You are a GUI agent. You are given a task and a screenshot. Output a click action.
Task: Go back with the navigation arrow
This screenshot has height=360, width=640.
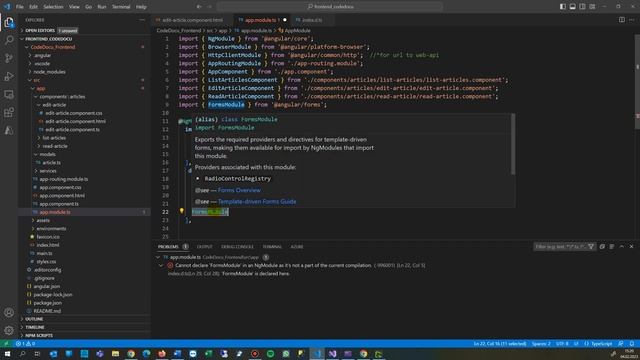pyautogui.click(x=199, y=7)
